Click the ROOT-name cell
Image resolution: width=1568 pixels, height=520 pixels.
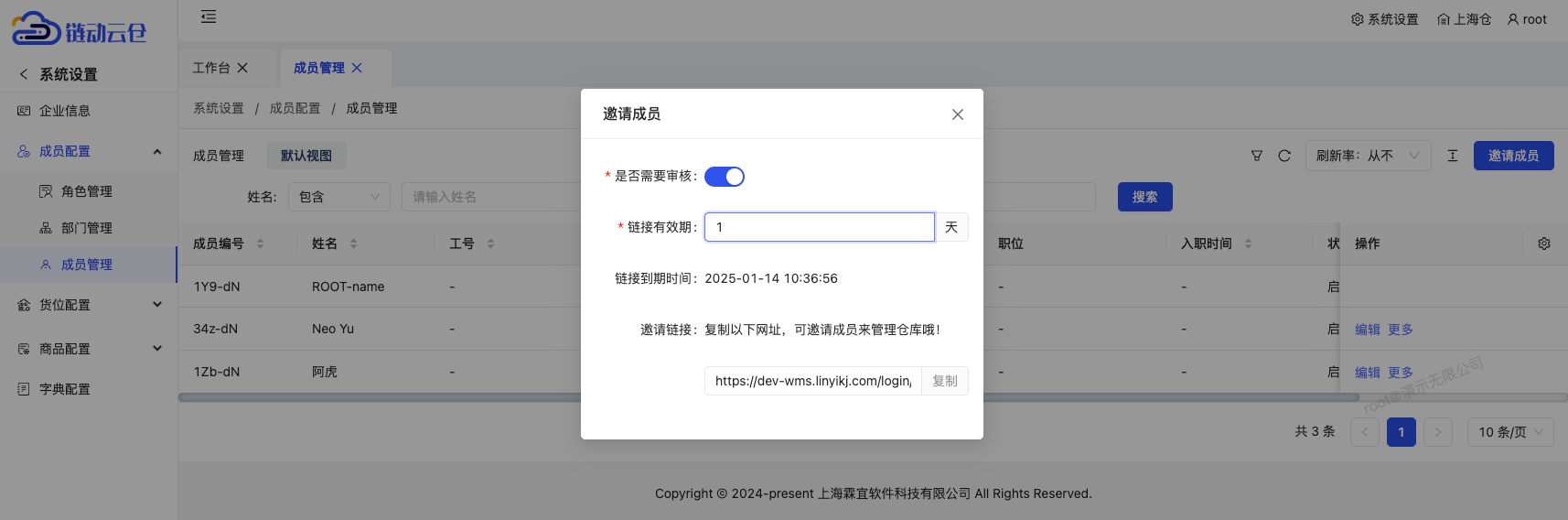(349, 287)
